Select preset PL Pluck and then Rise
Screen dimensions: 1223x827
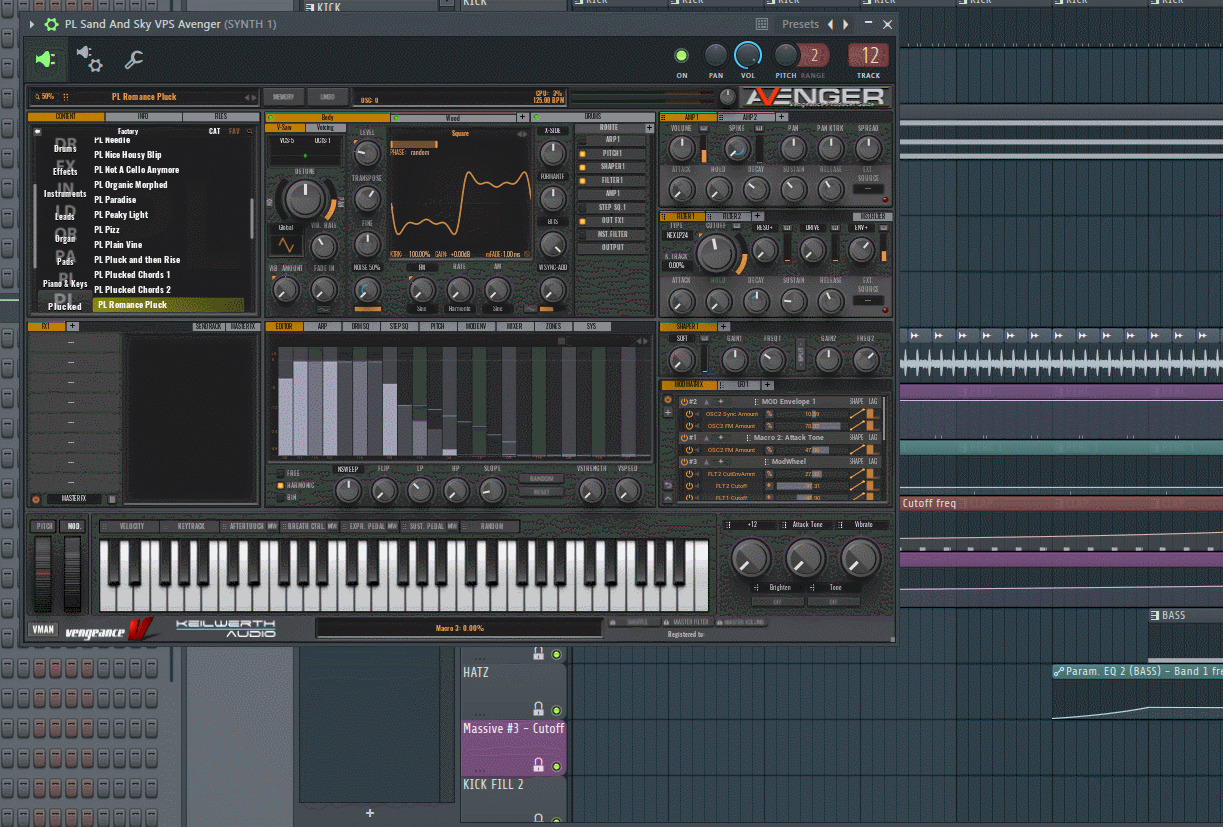coord(137,260)
